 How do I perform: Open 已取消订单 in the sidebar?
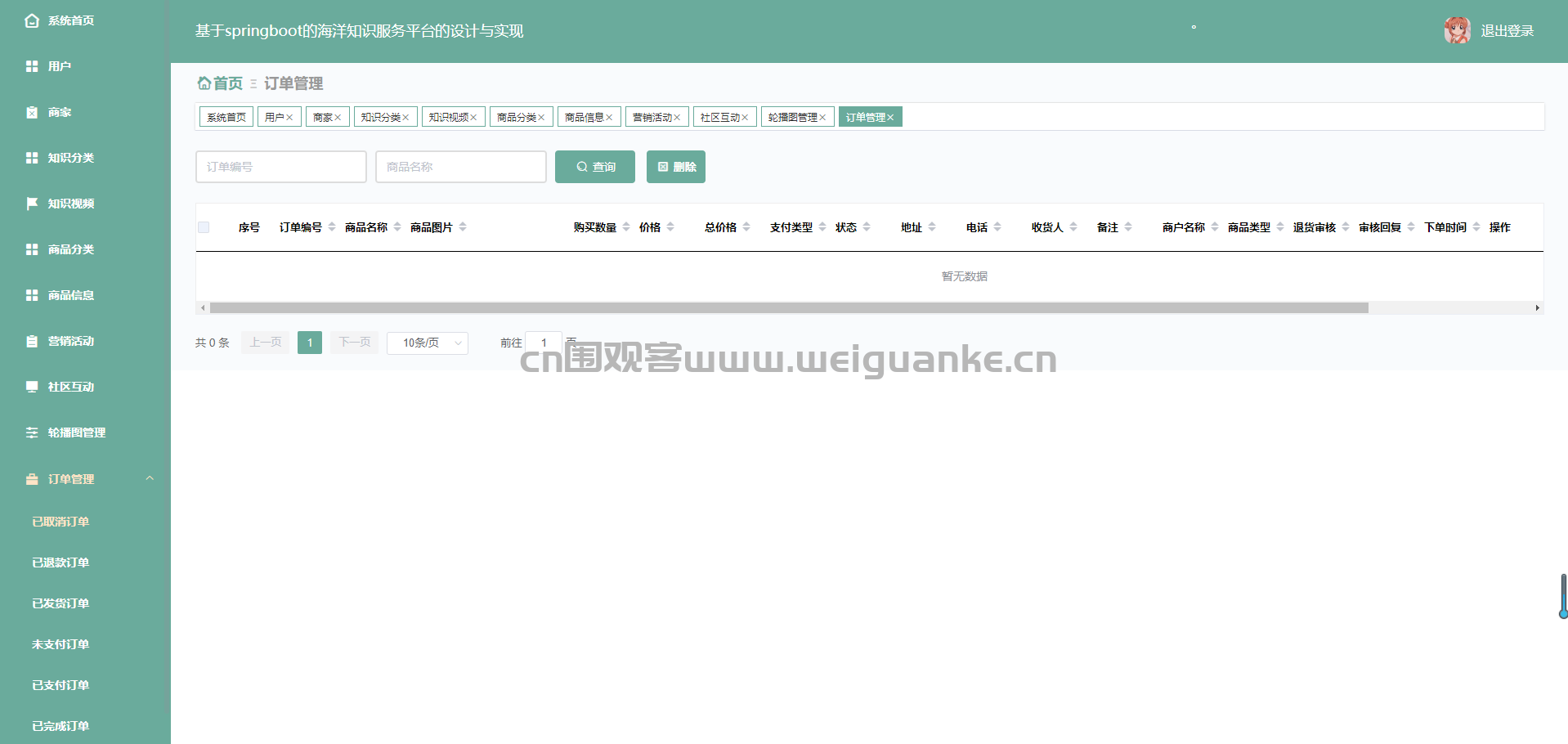[x=60, y=522]
